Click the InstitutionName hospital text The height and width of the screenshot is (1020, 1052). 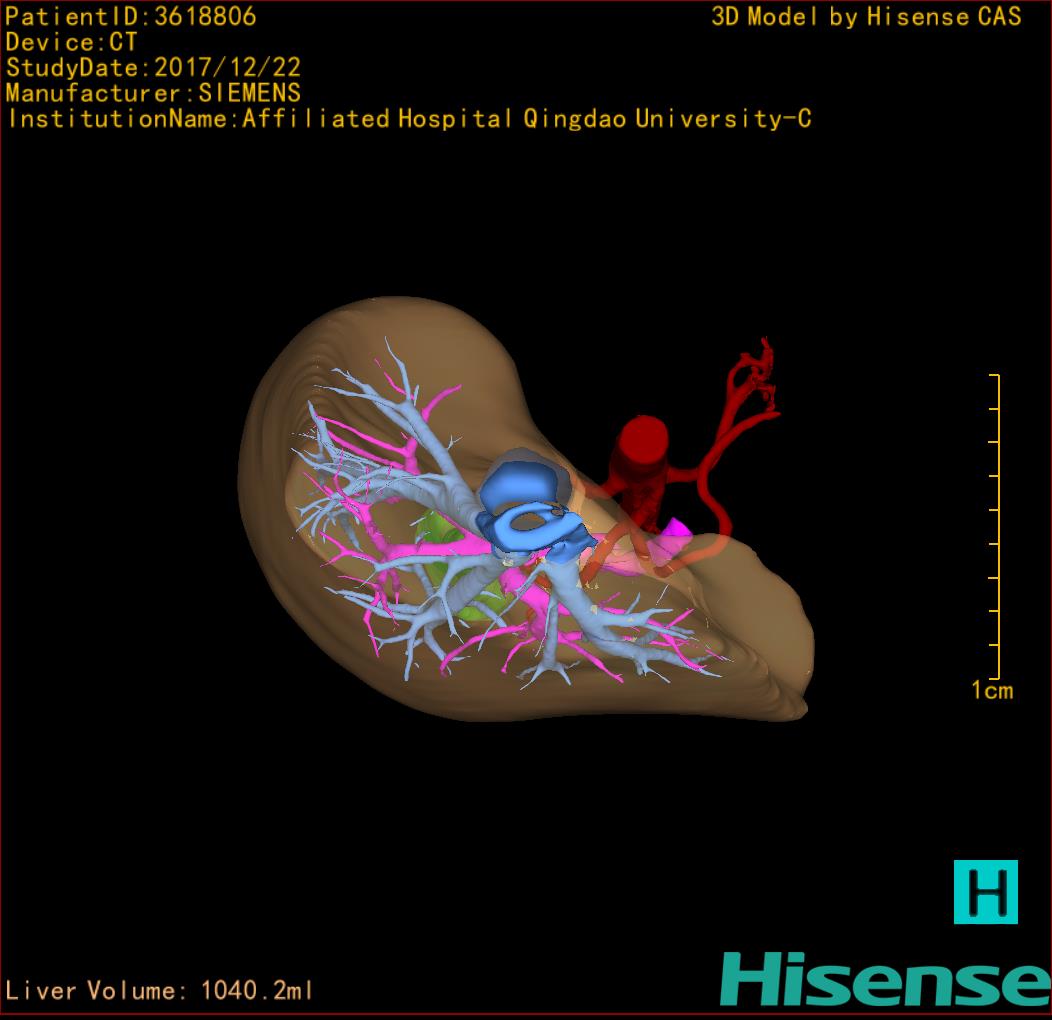coord(408,119)
